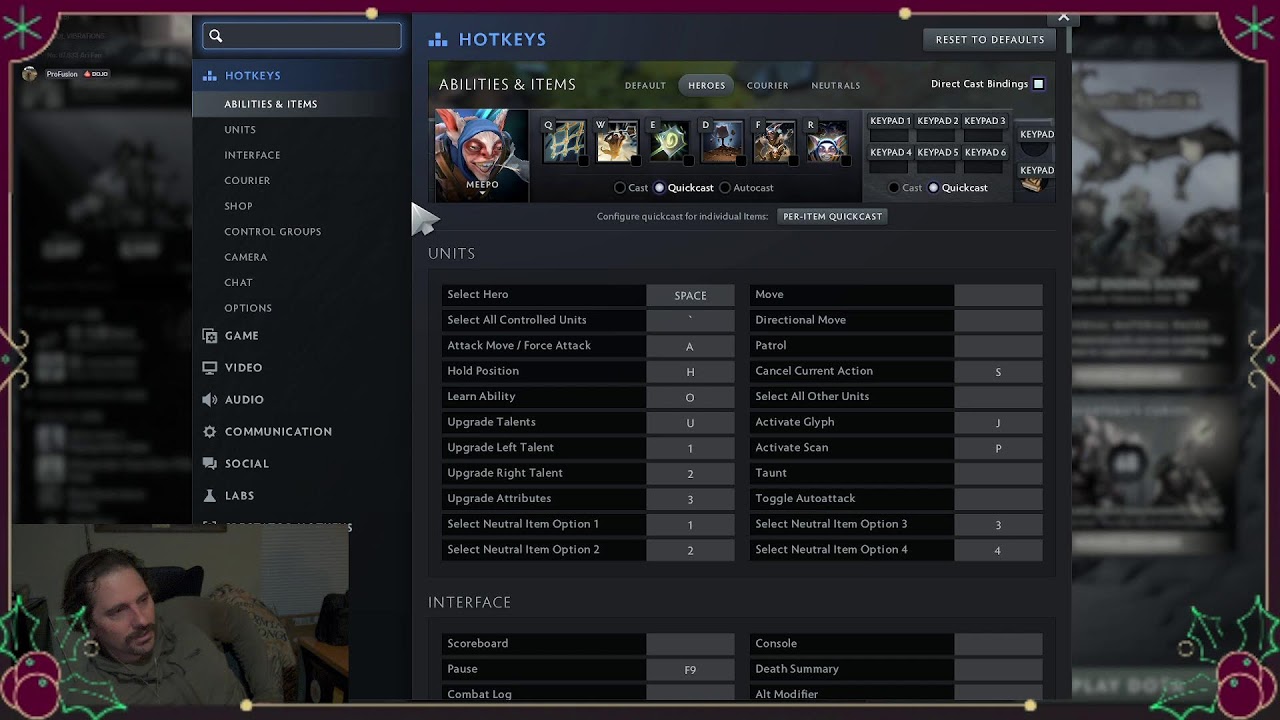Open the Game settings section icon
Image resolution: width=1280 pixels, height=720 pixels.
pos(209,336)
